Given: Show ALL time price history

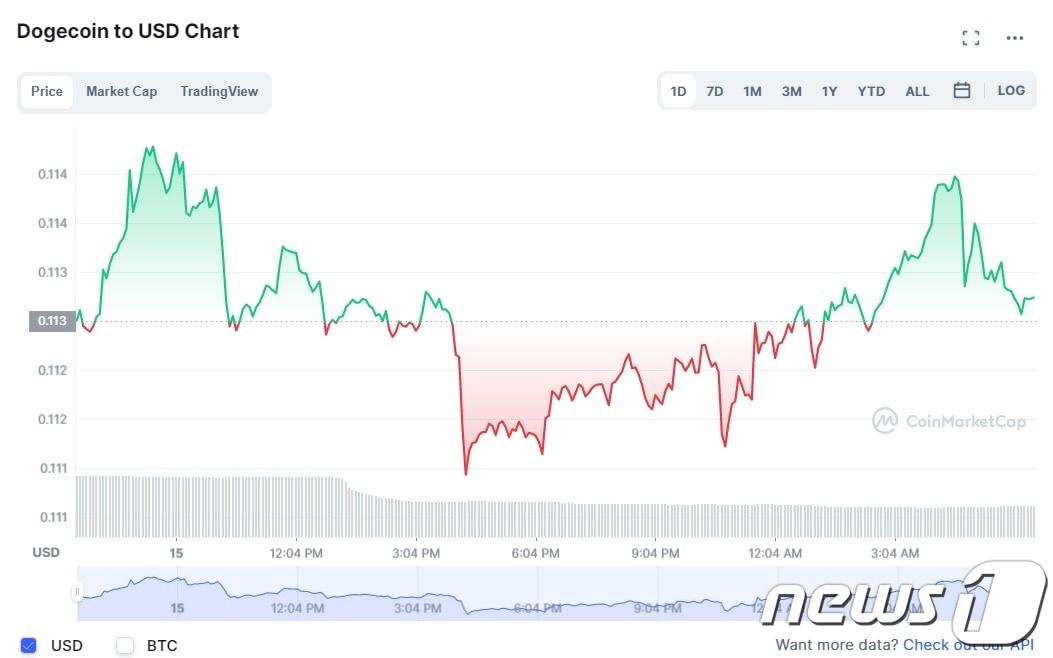Looking at the screenshot, I should click(917, 91).
